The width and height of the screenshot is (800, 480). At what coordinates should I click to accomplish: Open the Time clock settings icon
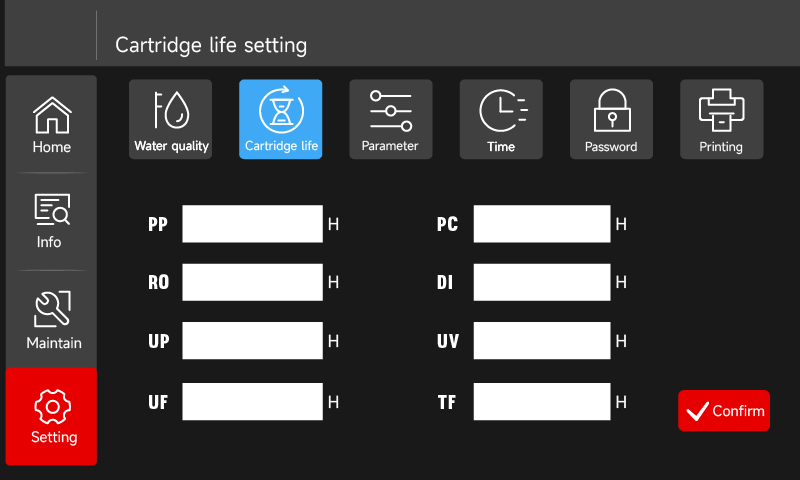pyautogui.click(x=501, y=119)
